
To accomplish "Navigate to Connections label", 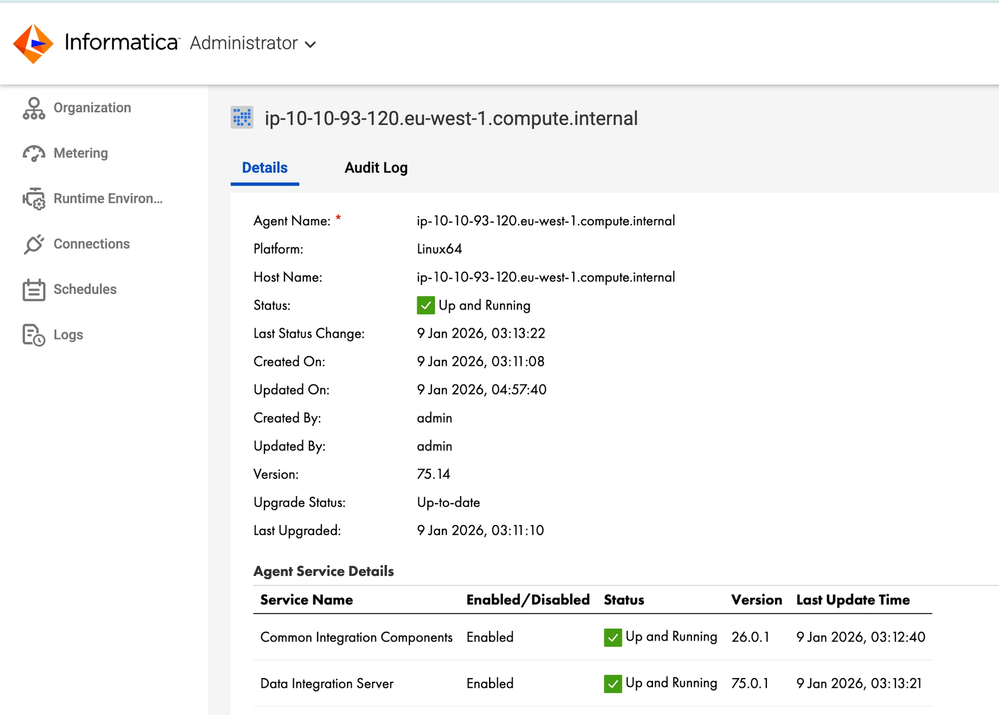I will [92, 243].
